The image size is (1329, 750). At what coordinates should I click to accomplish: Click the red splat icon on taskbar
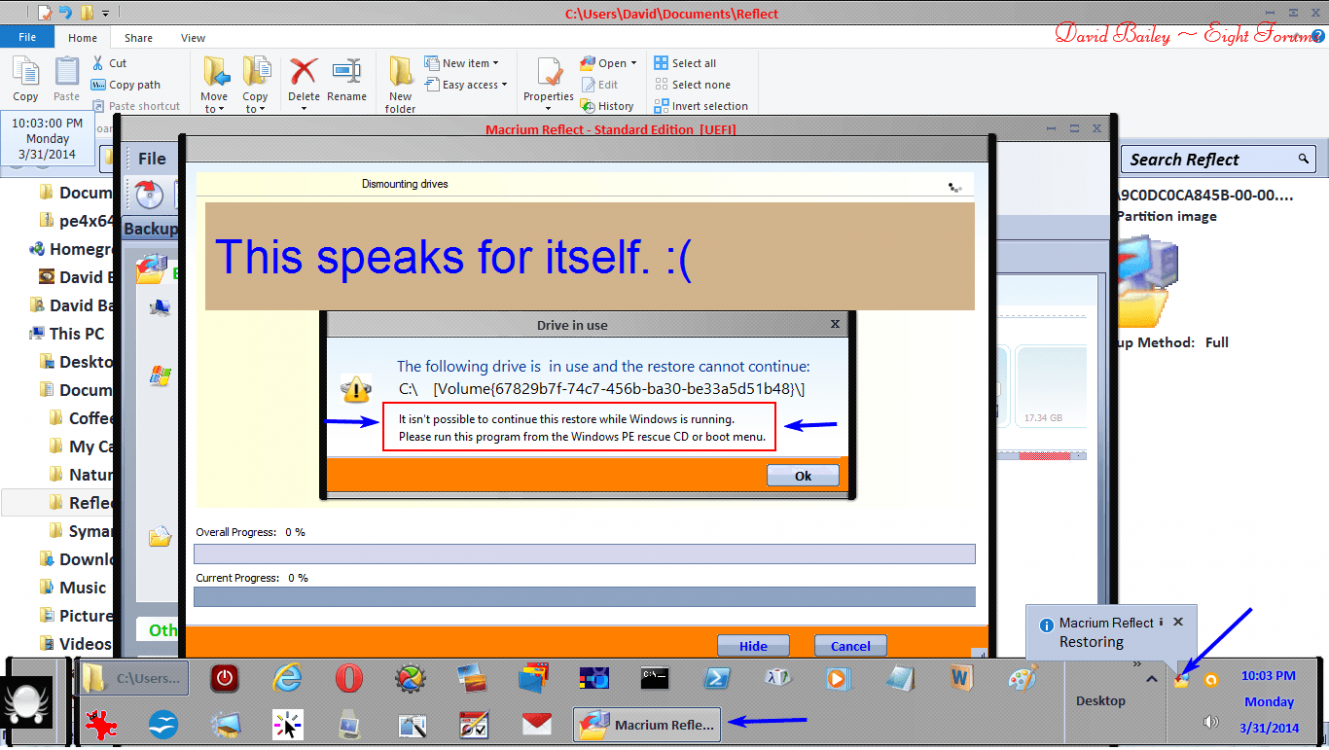[100, 724]
